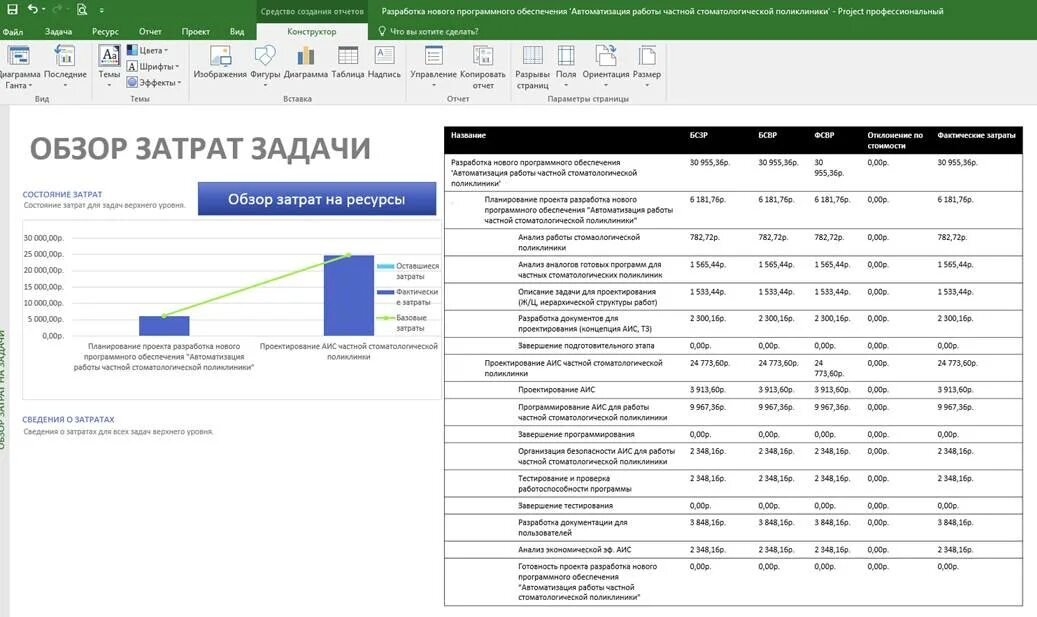Open the Управление report management icon
Viewport: 1037px width, 617px height.
point(433,56)
